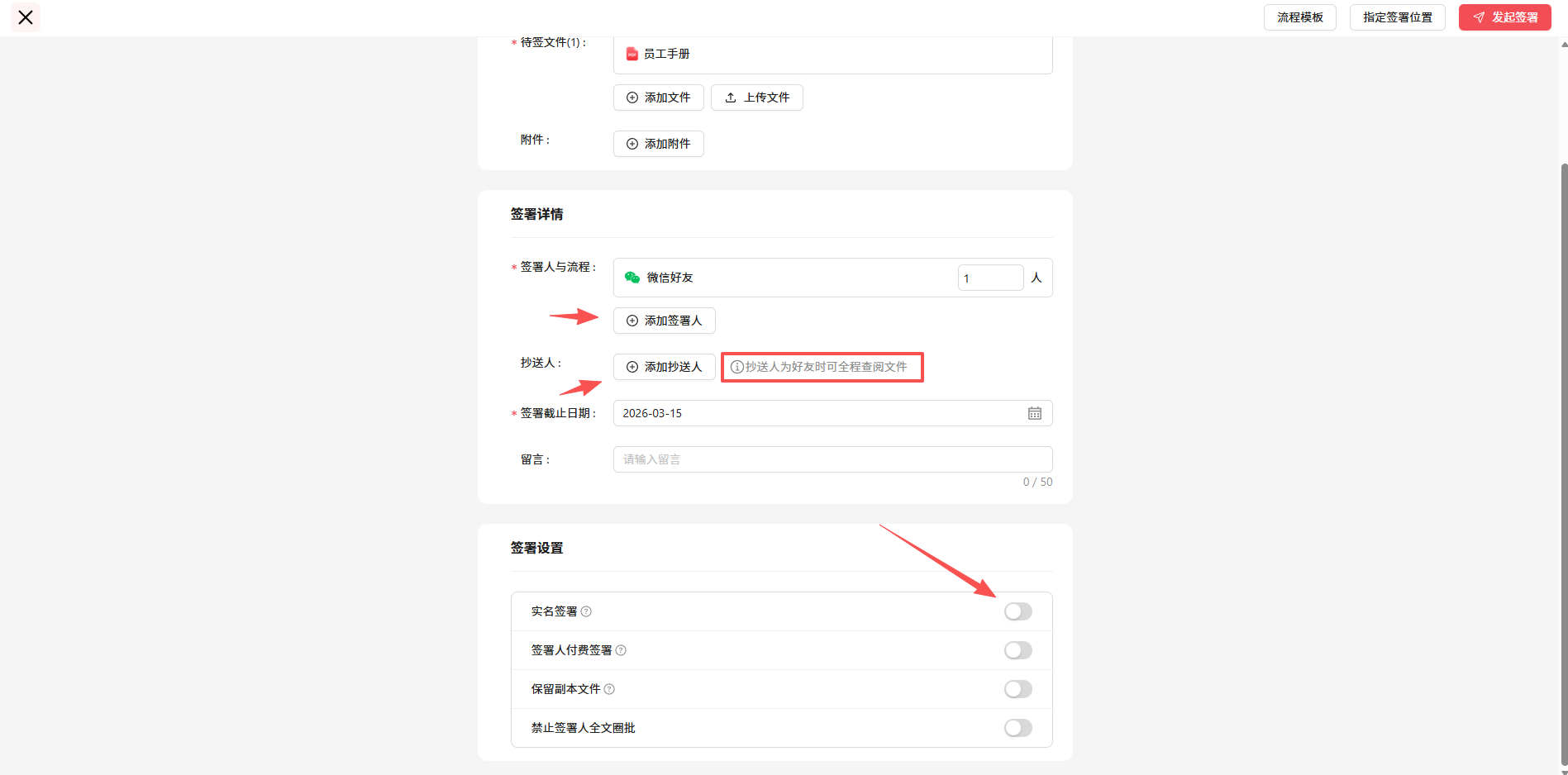Click the 上传文件 button
1568x775 pixels.
pos(756,97)
